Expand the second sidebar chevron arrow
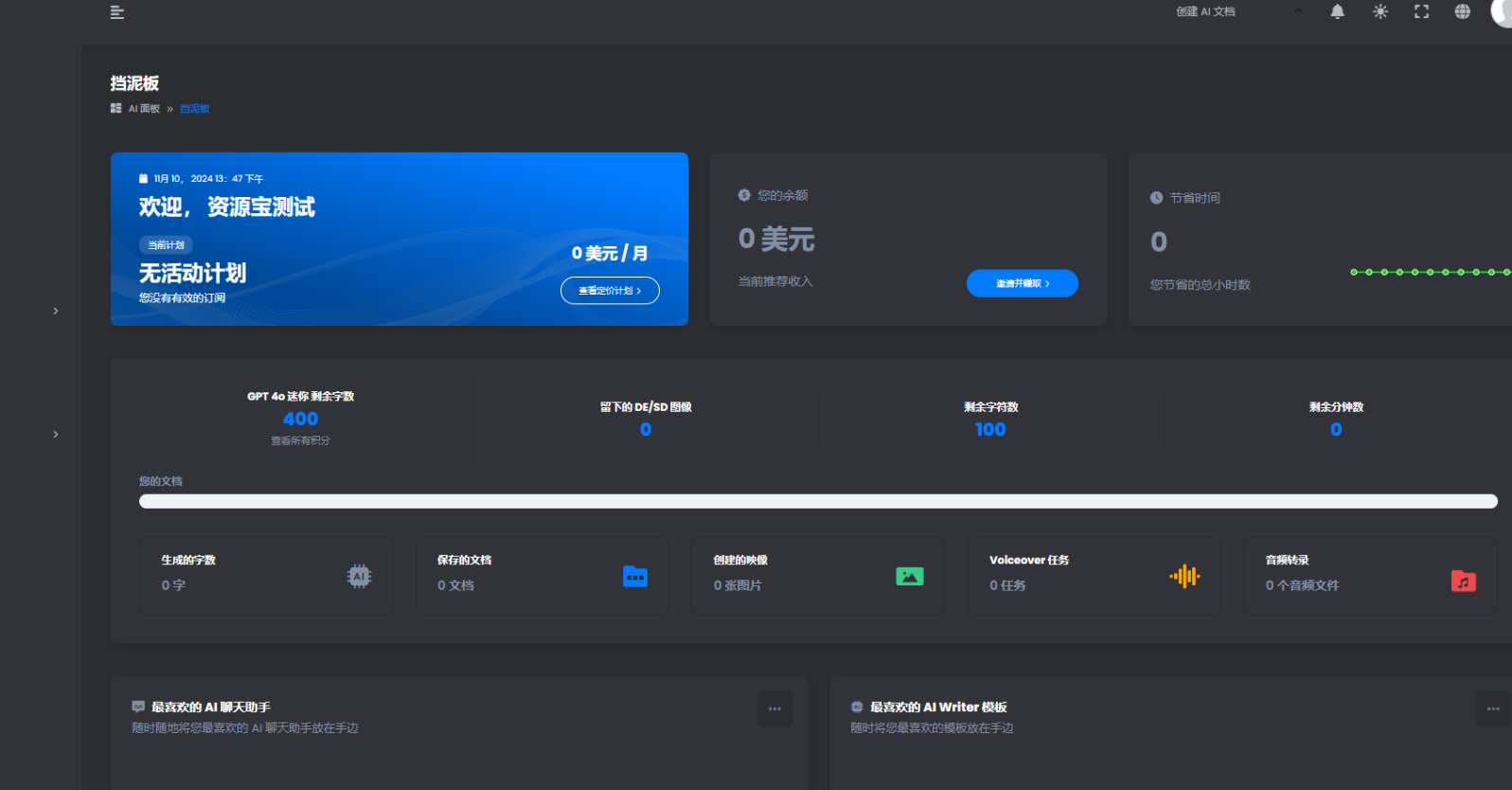The width and height of the screenshot is (1512, 790). 56,435
